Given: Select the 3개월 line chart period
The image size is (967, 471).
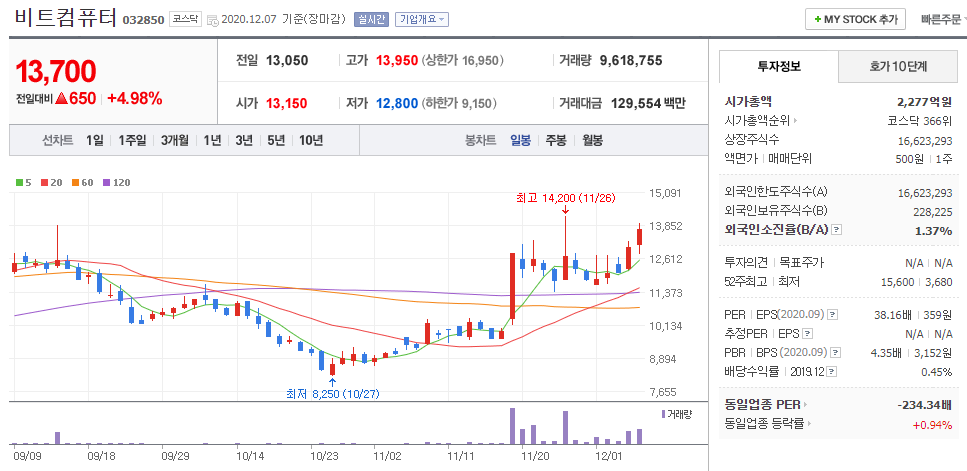Looking at the screenshot, I should (x=175, y=141).
